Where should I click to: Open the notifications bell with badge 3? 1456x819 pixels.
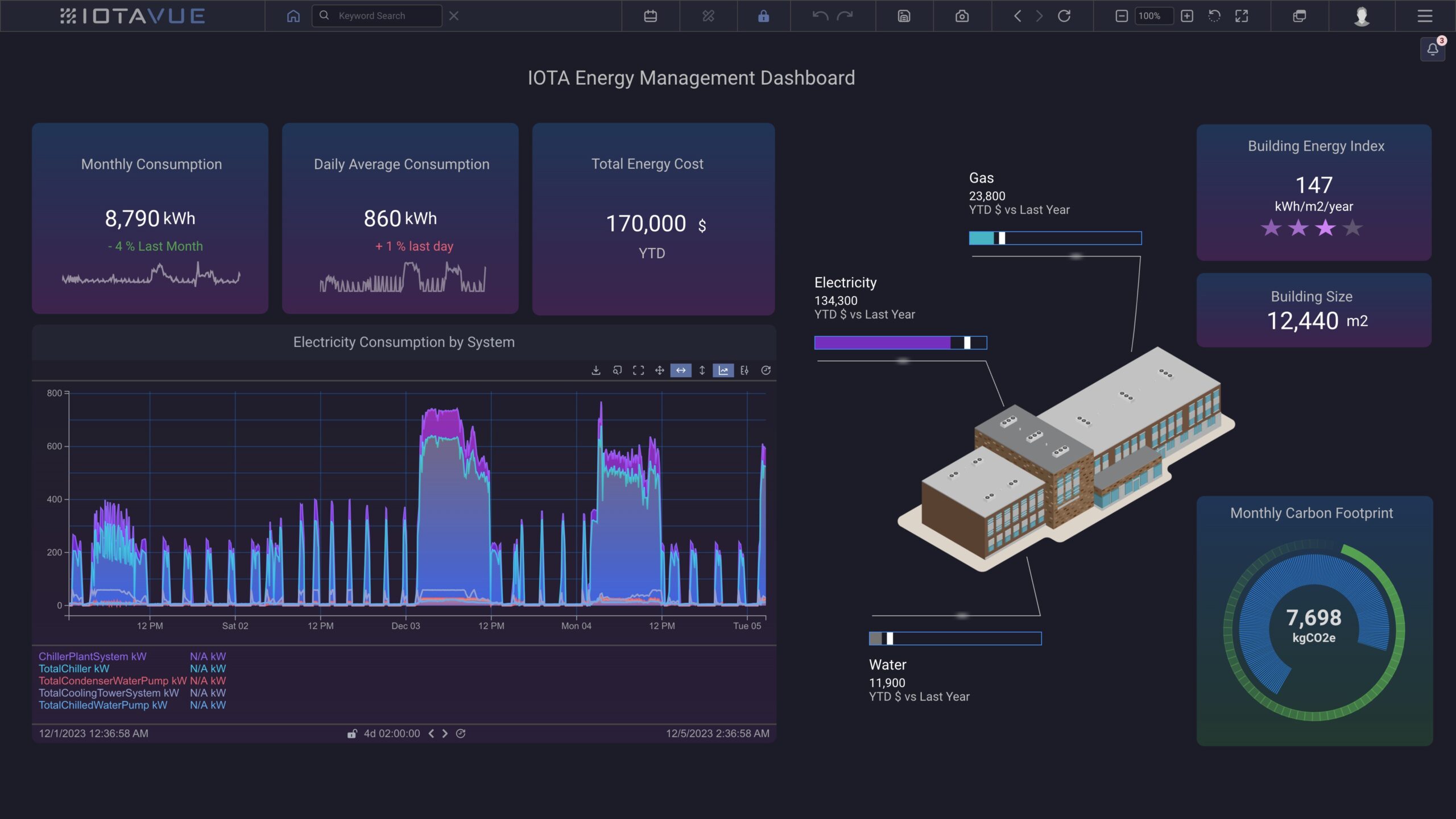(1433, 49)
